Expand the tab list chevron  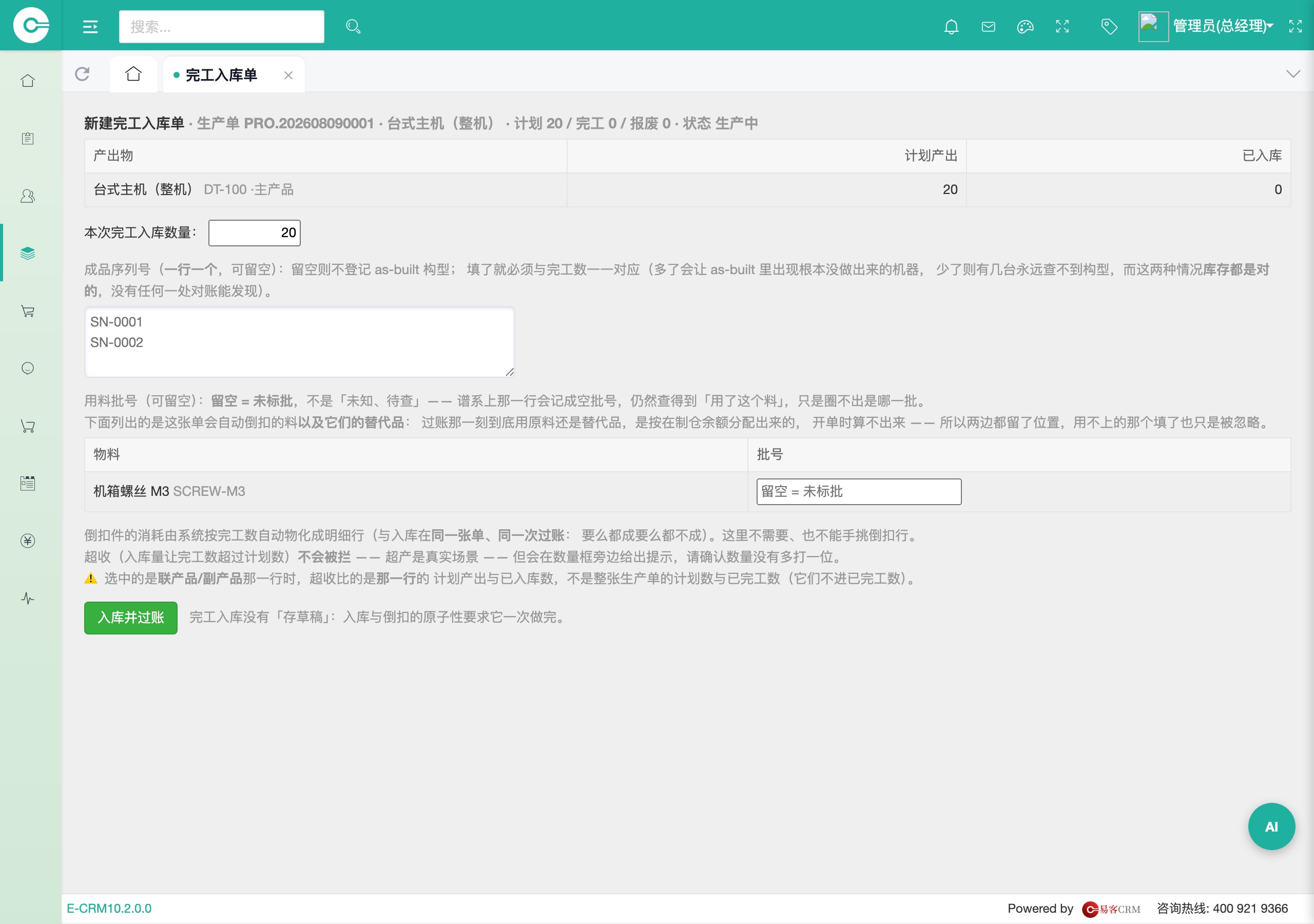(x=1293, y=74)
